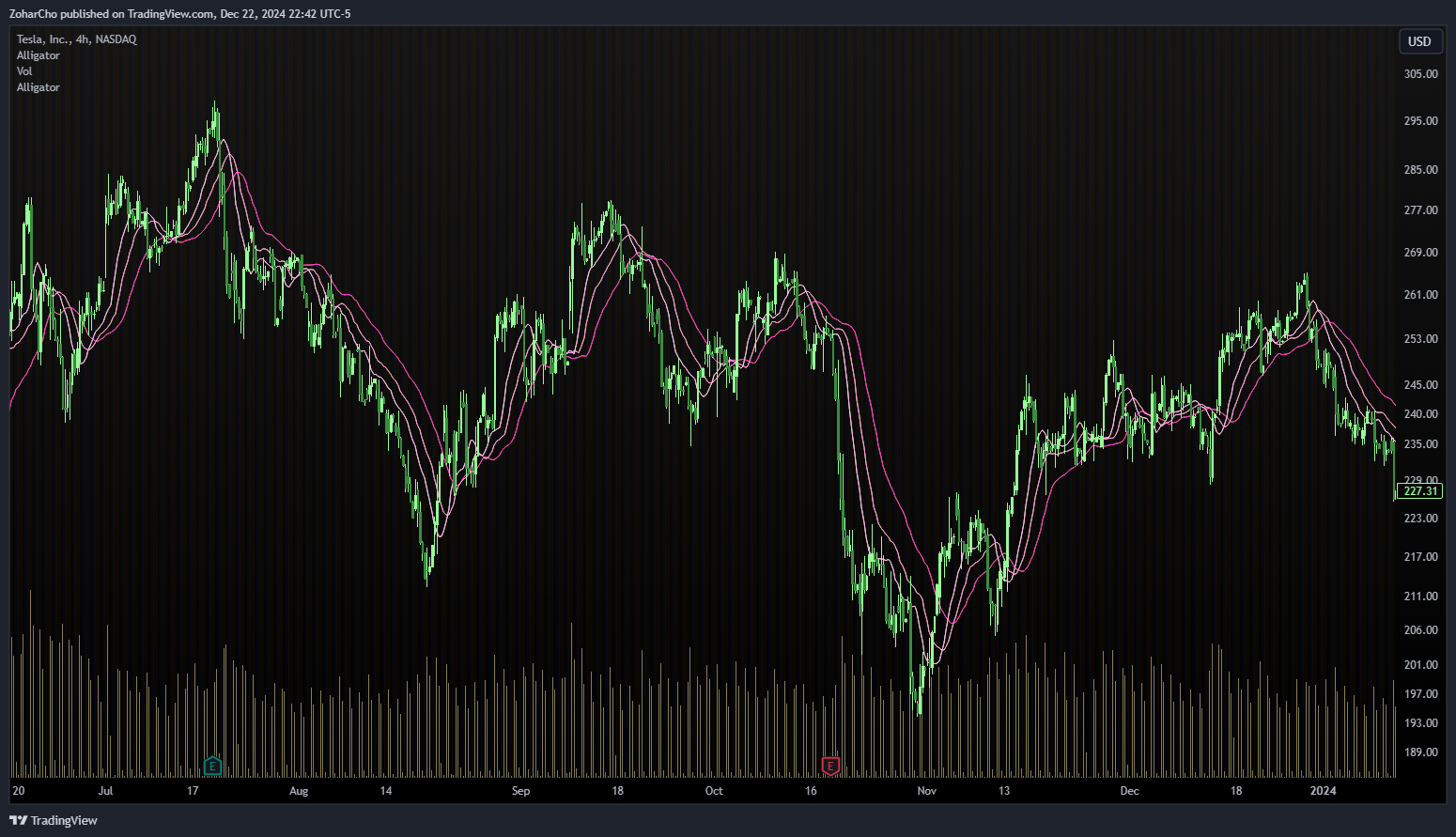Click the 240.00 price axis label
This screenshot has width=1456, height=837.
coord(1420,414)
